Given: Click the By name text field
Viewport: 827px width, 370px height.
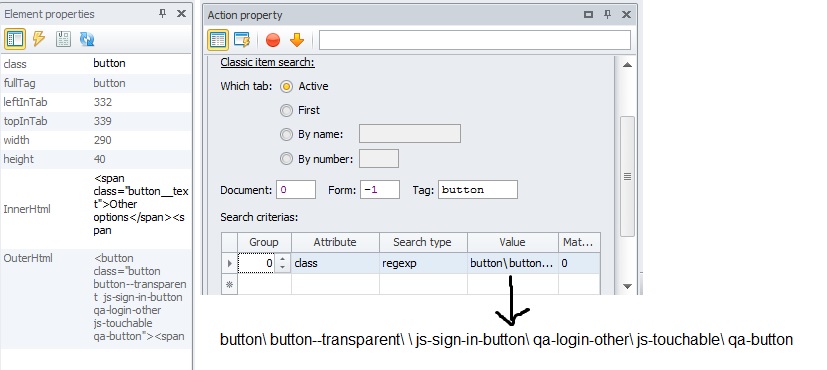Looking at the screenshot, I should point(410,134).
